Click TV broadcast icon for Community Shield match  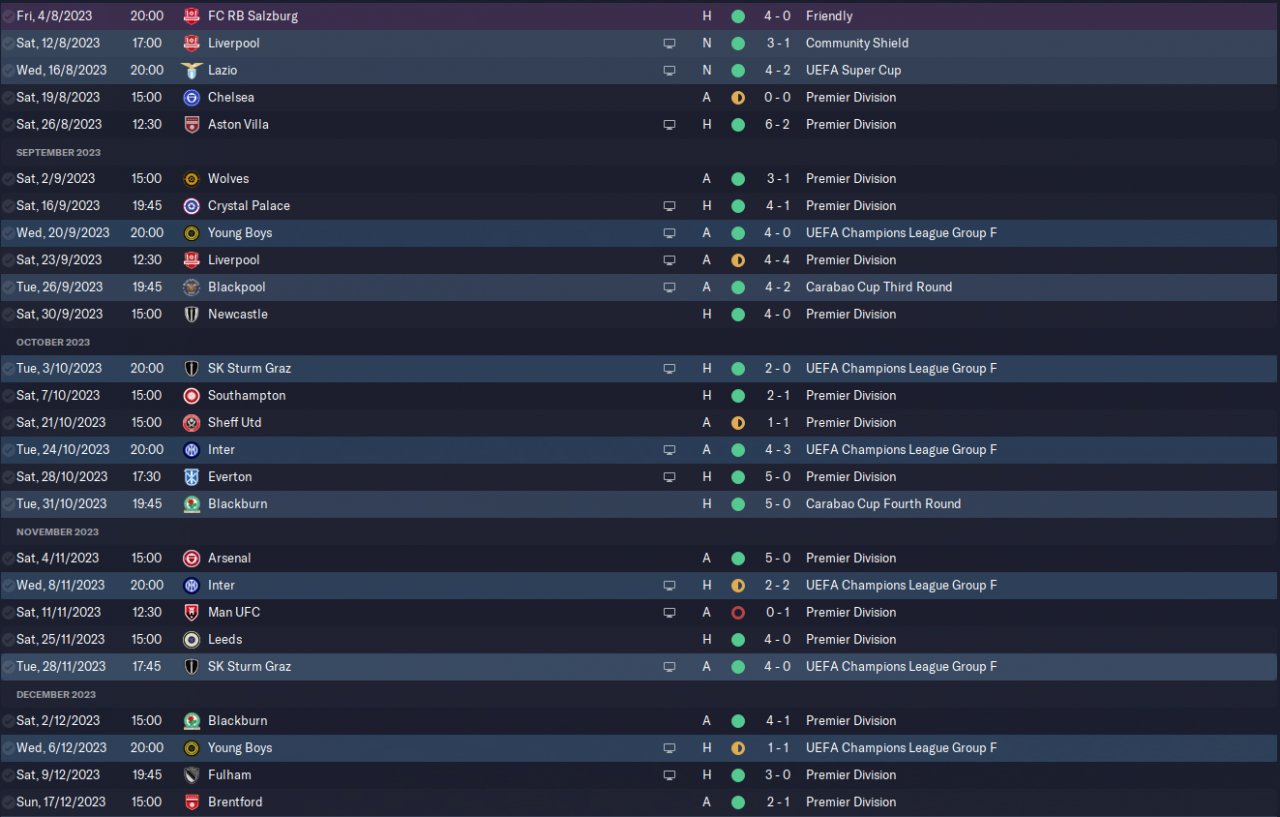[x=669, y=43]
